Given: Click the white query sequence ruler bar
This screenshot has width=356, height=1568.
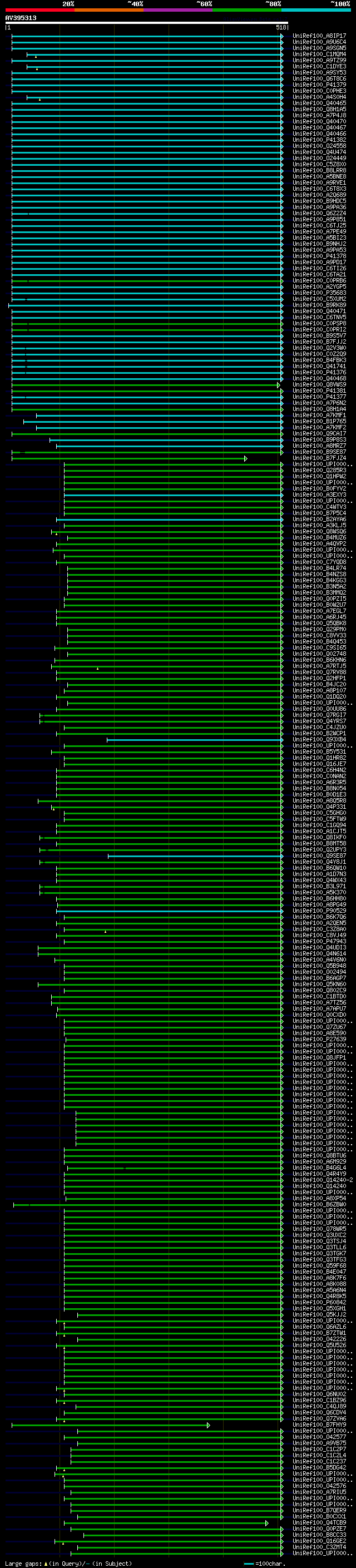Looking at the screenshot, I should point(147,22).
